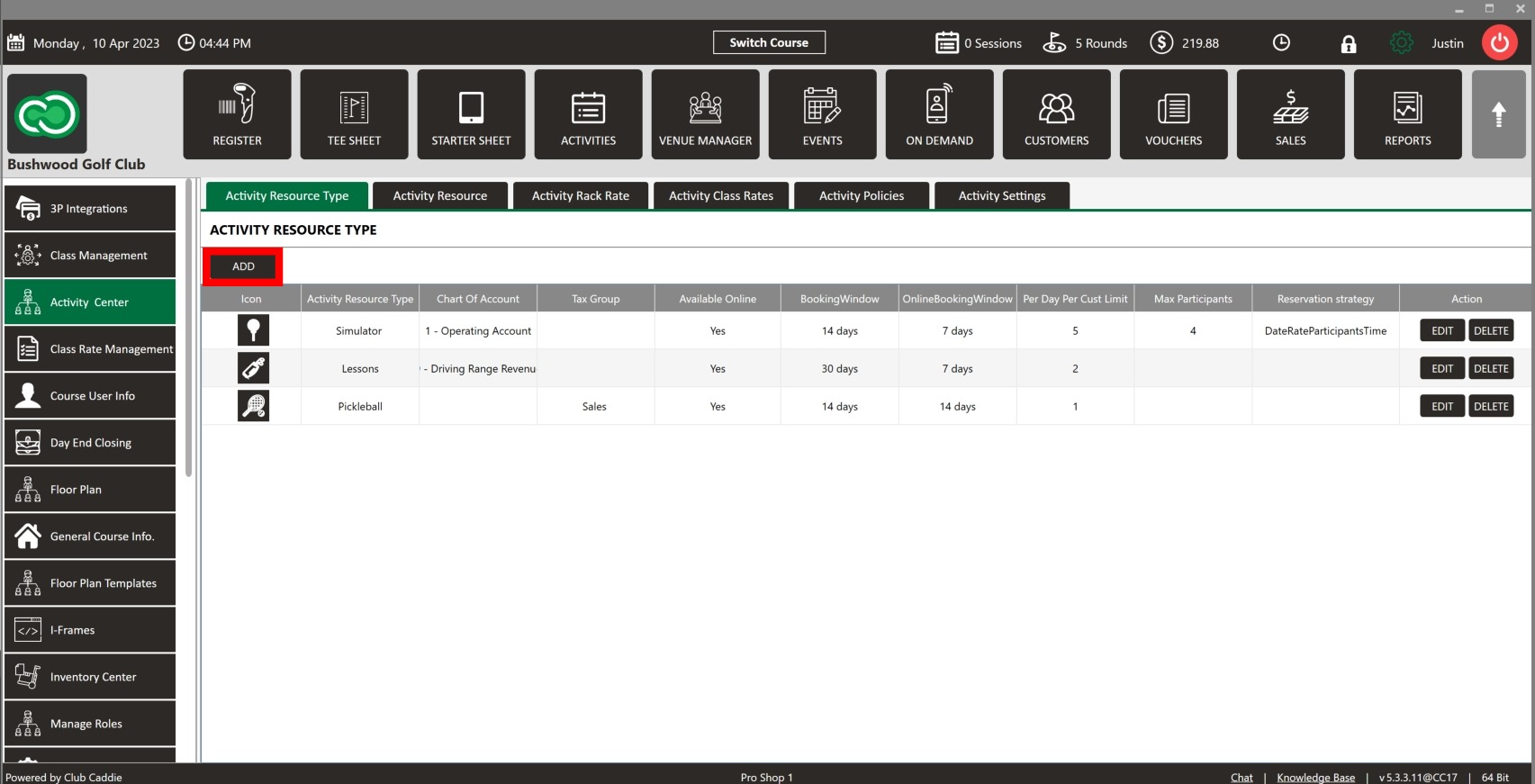Delete the Pickleball resource type
Viewport: 1535px width, 784px height.
[1491, 406]
